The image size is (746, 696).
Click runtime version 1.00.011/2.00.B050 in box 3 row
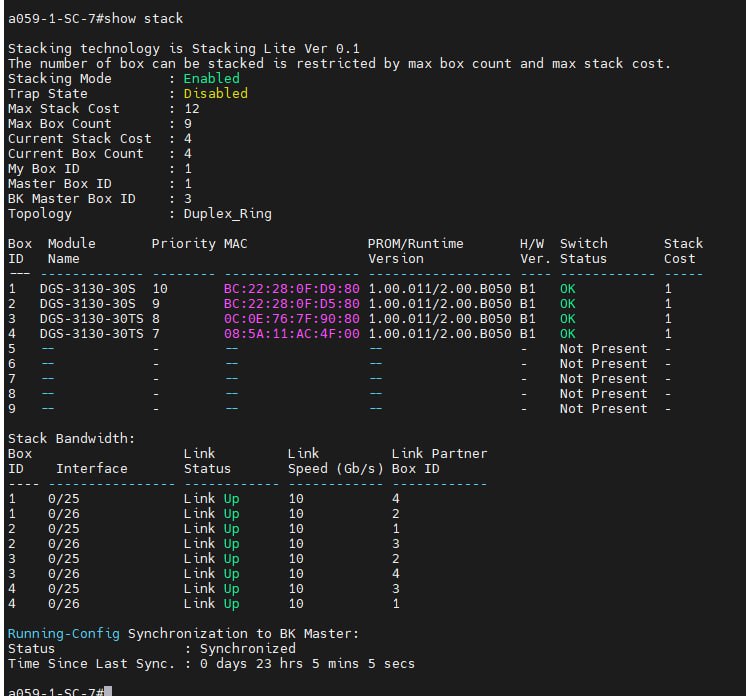(x=440, y=319)
